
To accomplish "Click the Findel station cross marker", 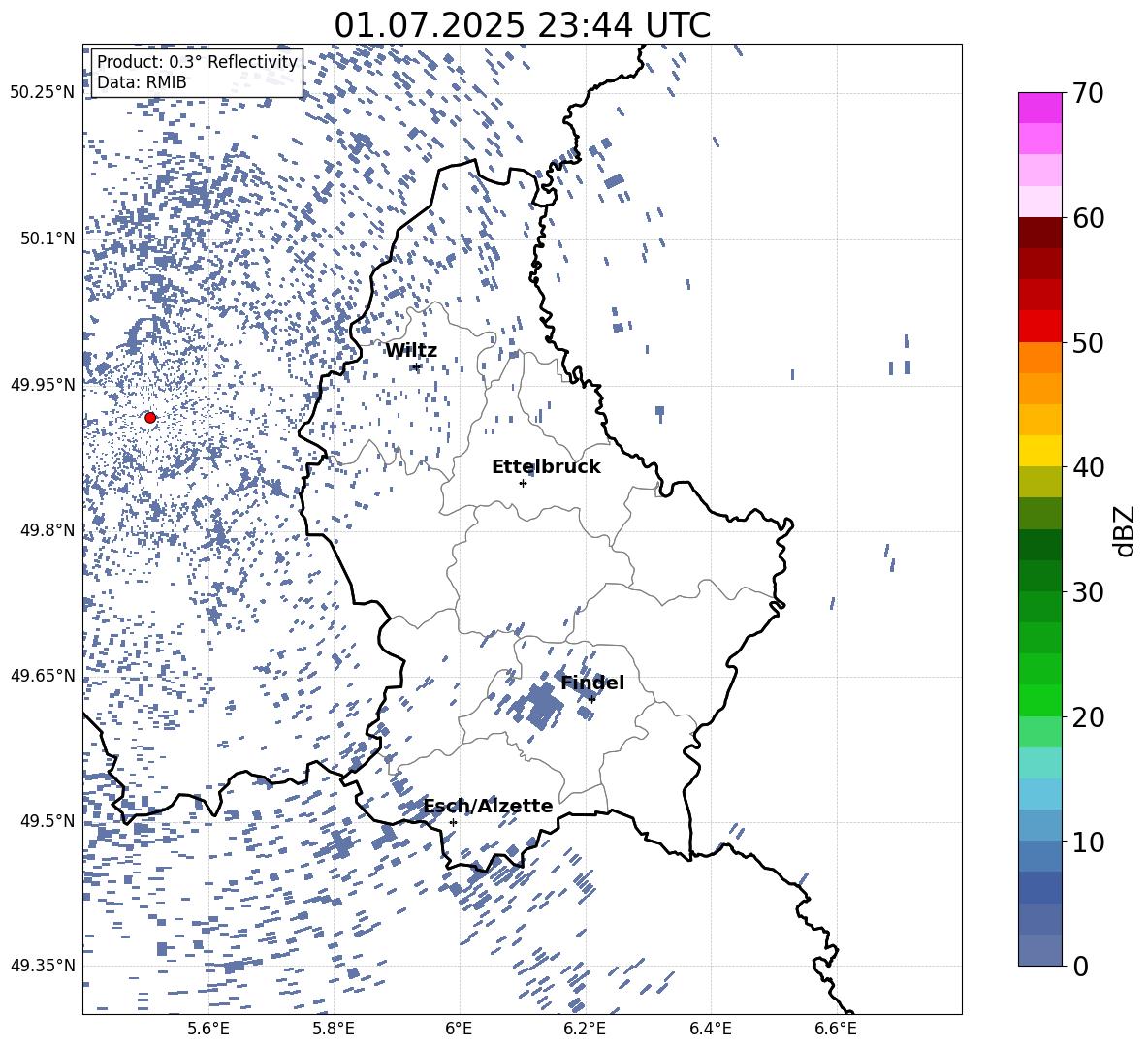I will (x=591, y=699).
